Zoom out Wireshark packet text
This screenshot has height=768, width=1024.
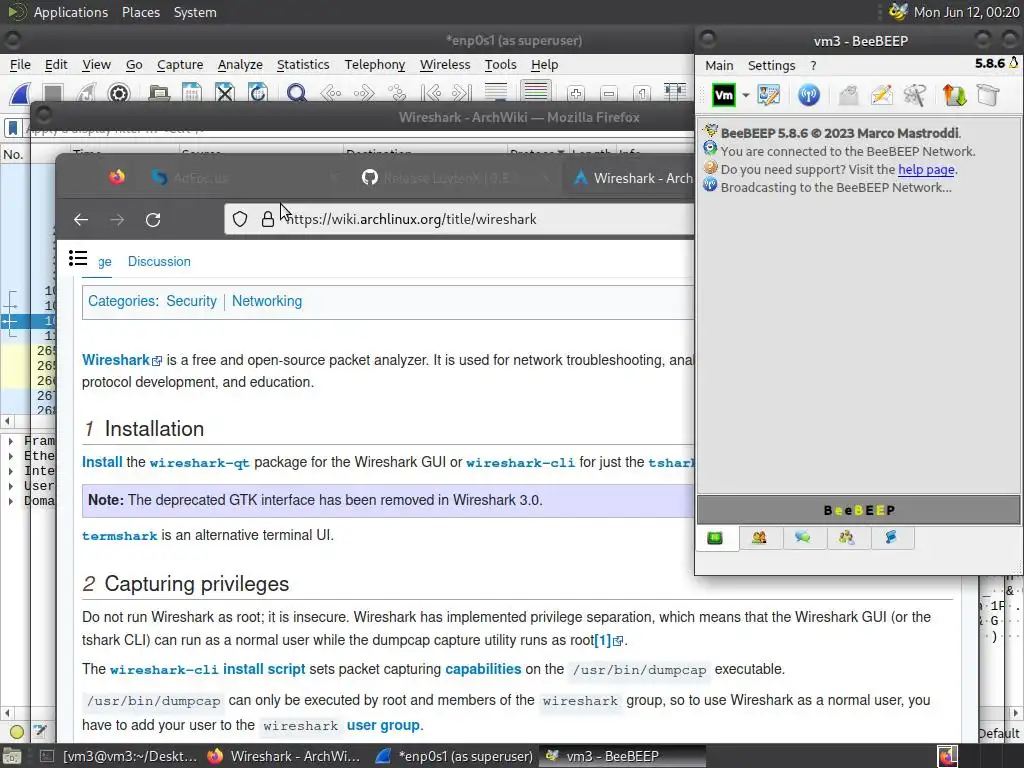click(x=609, y=93)
